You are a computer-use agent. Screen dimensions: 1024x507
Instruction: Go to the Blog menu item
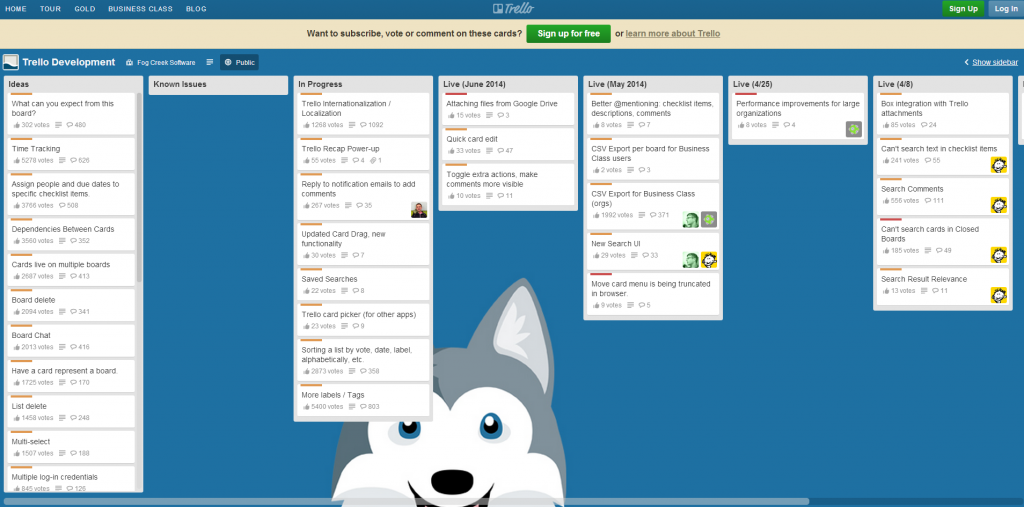tap(196, 9)
